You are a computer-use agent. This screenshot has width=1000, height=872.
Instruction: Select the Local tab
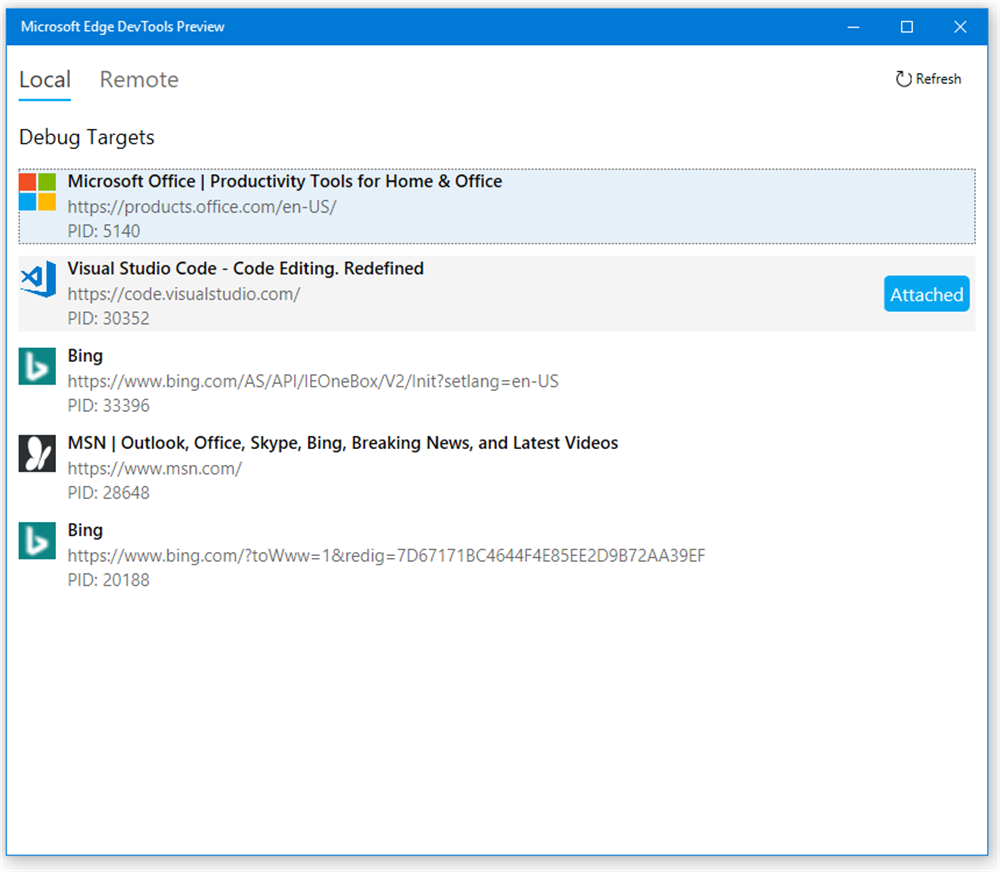(45, 80)
